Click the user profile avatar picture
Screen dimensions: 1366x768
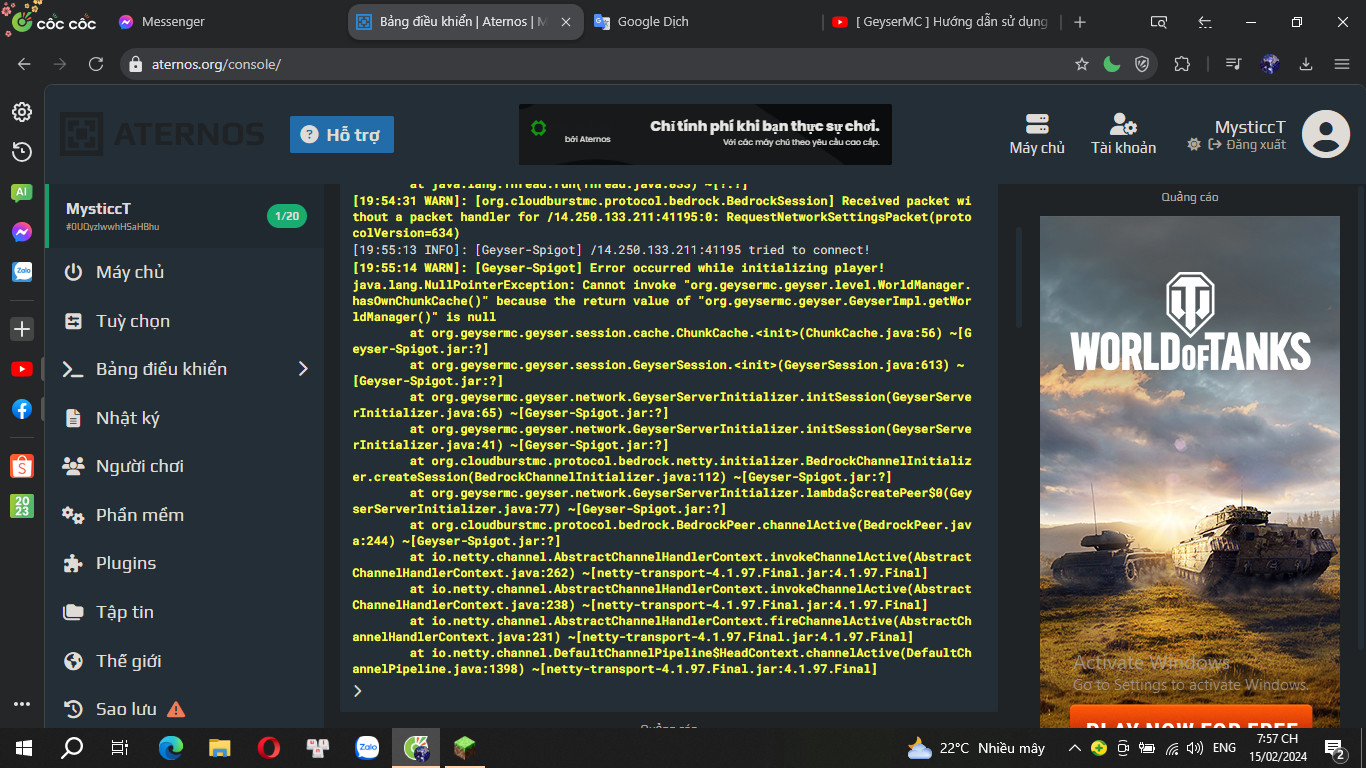coord(1326,134)
